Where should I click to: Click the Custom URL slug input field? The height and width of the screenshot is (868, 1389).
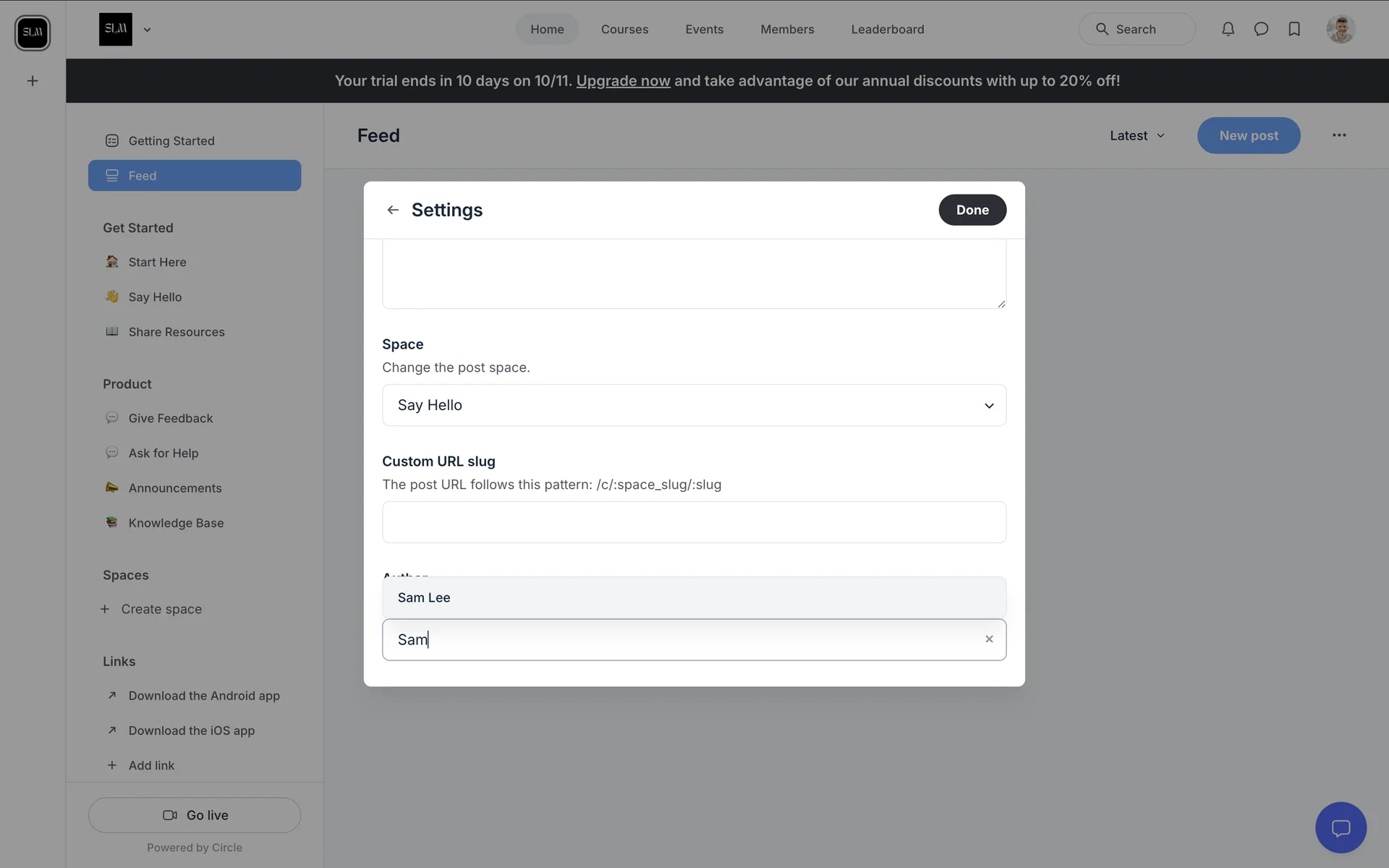tap(694, 522)
